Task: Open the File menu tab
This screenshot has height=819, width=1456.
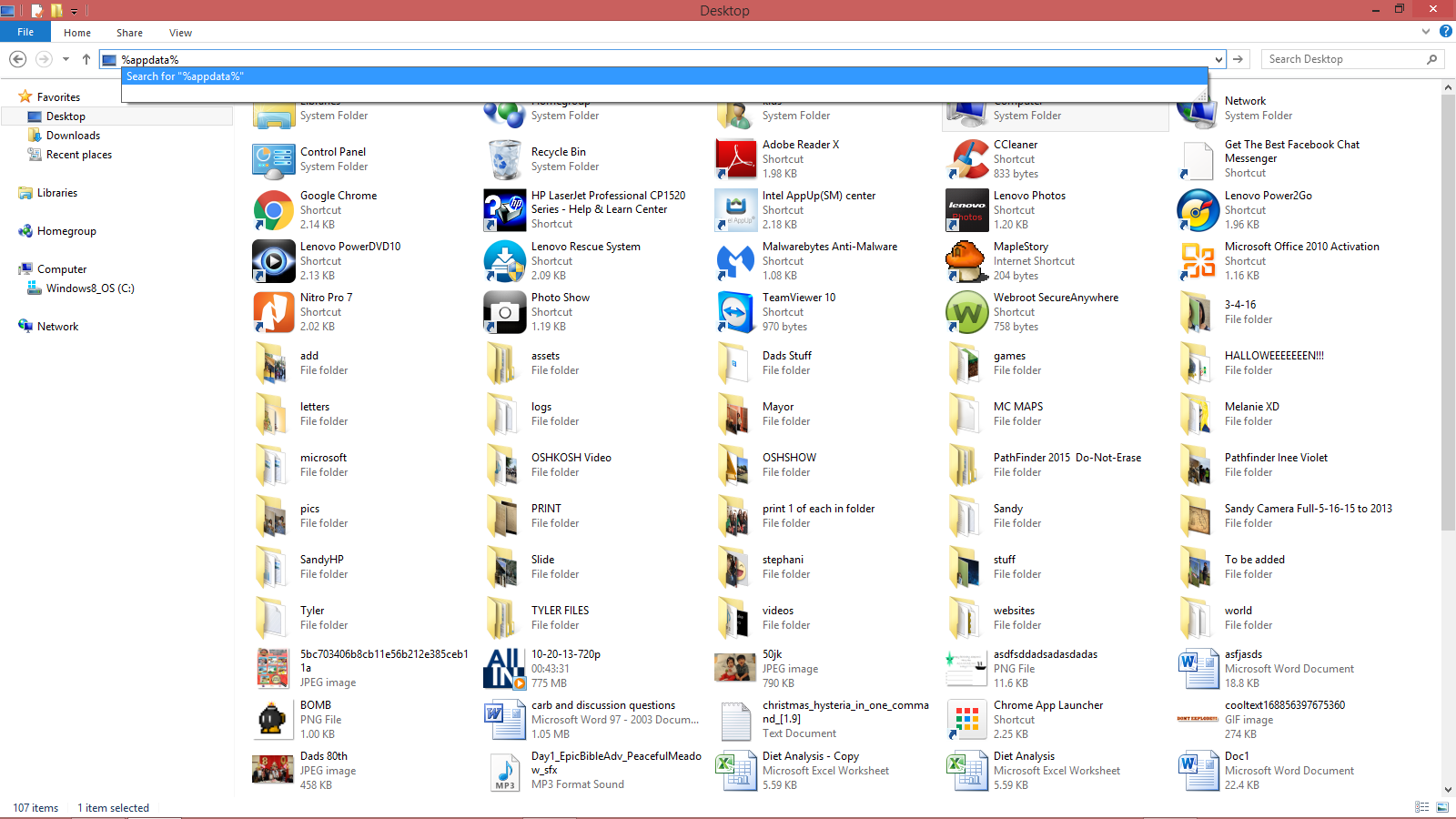Action: (x=25, y=32)
